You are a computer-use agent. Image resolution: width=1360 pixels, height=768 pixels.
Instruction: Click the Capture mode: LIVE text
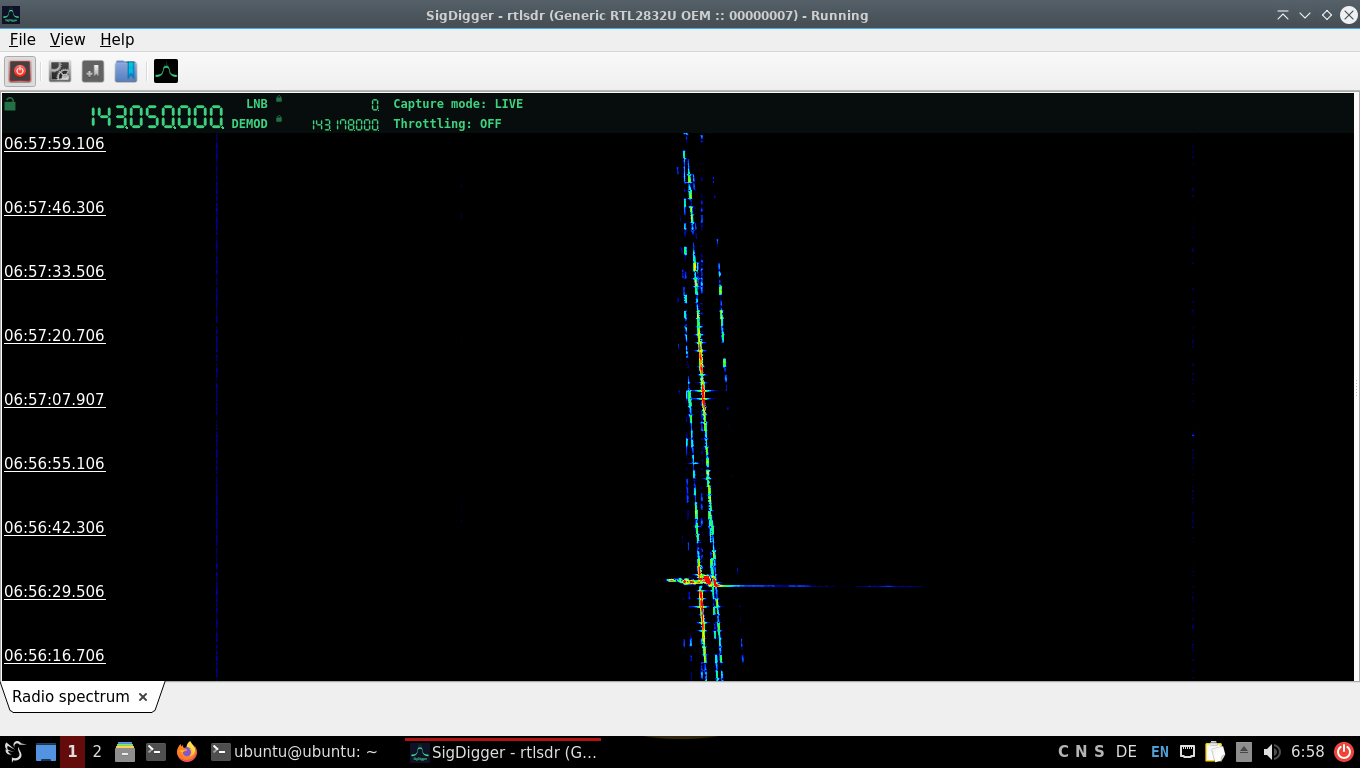coord(458,104)
